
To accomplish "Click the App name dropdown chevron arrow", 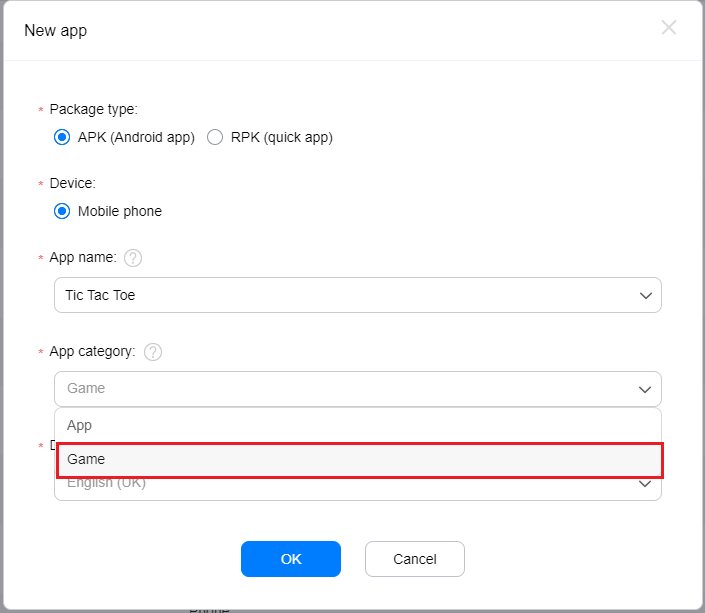I will click(646, 295).
